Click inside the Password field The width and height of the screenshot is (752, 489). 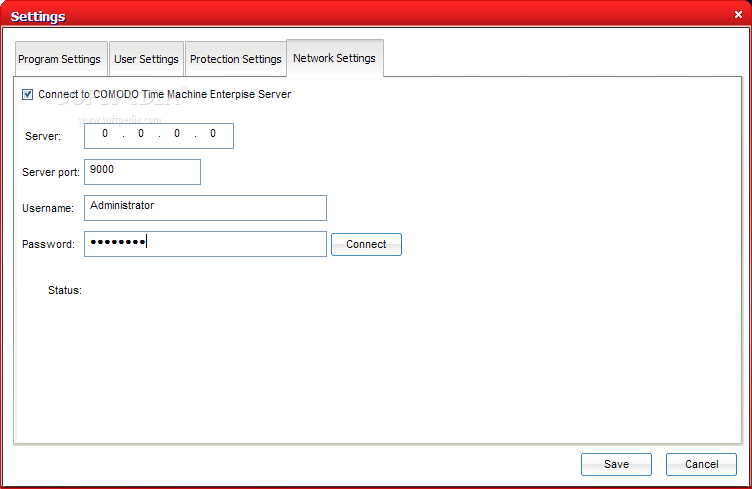click(x=205, y=244)
